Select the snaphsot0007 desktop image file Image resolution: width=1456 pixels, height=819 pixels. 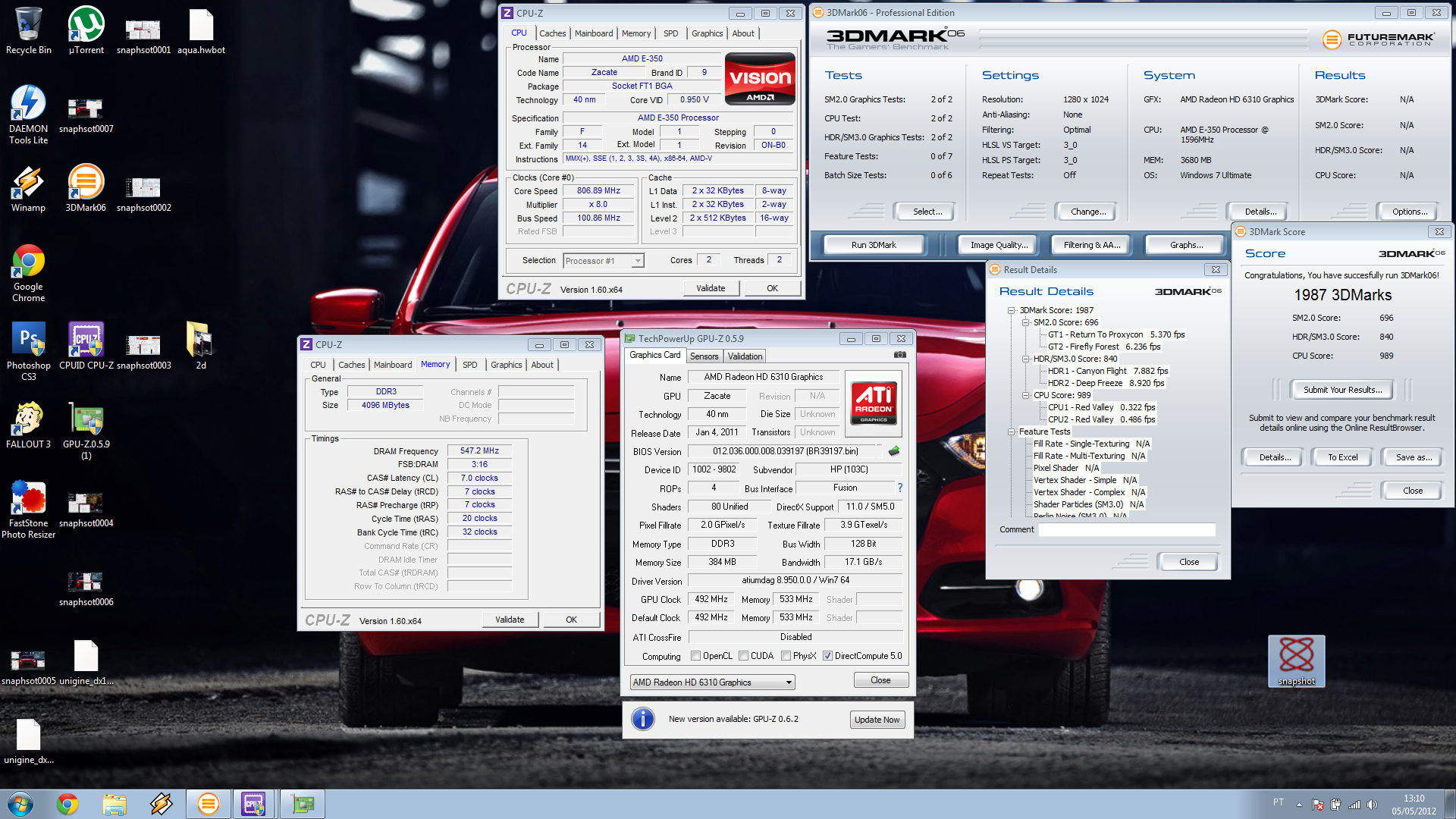click(x=86, y=115)
